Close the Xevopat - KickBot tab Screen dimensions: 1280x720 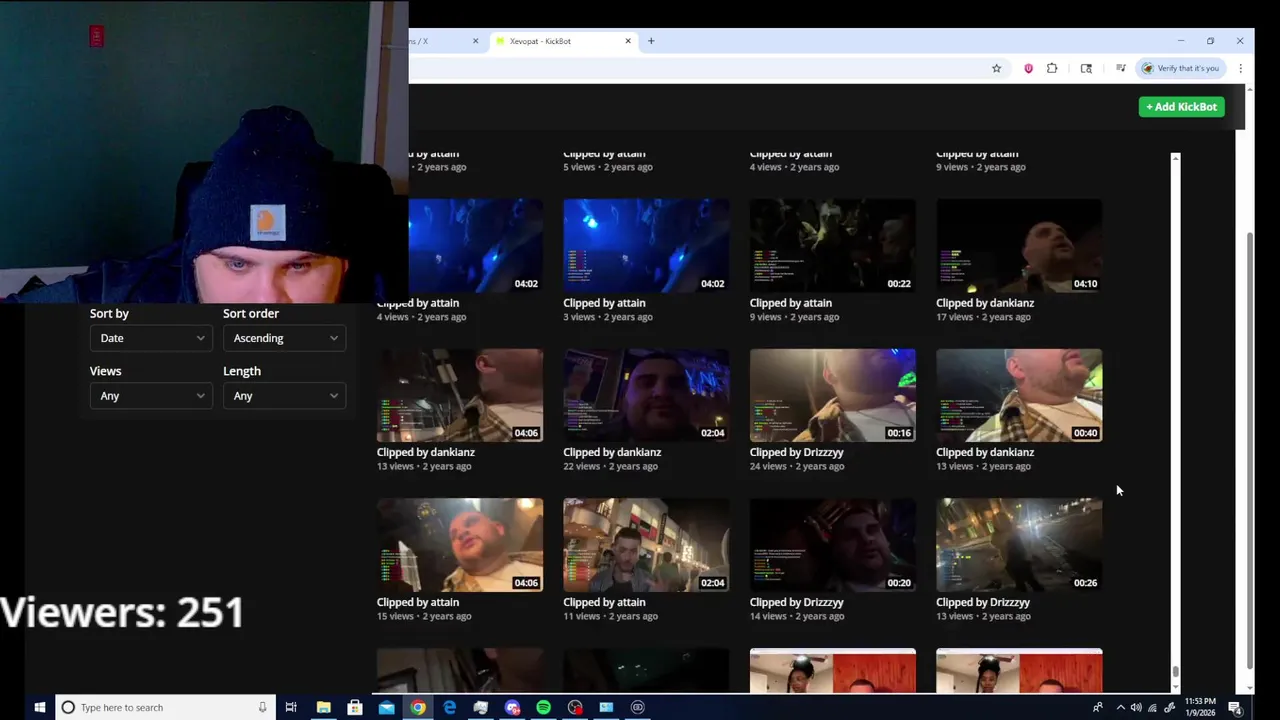pyautogui.click(x=628, y=41)
